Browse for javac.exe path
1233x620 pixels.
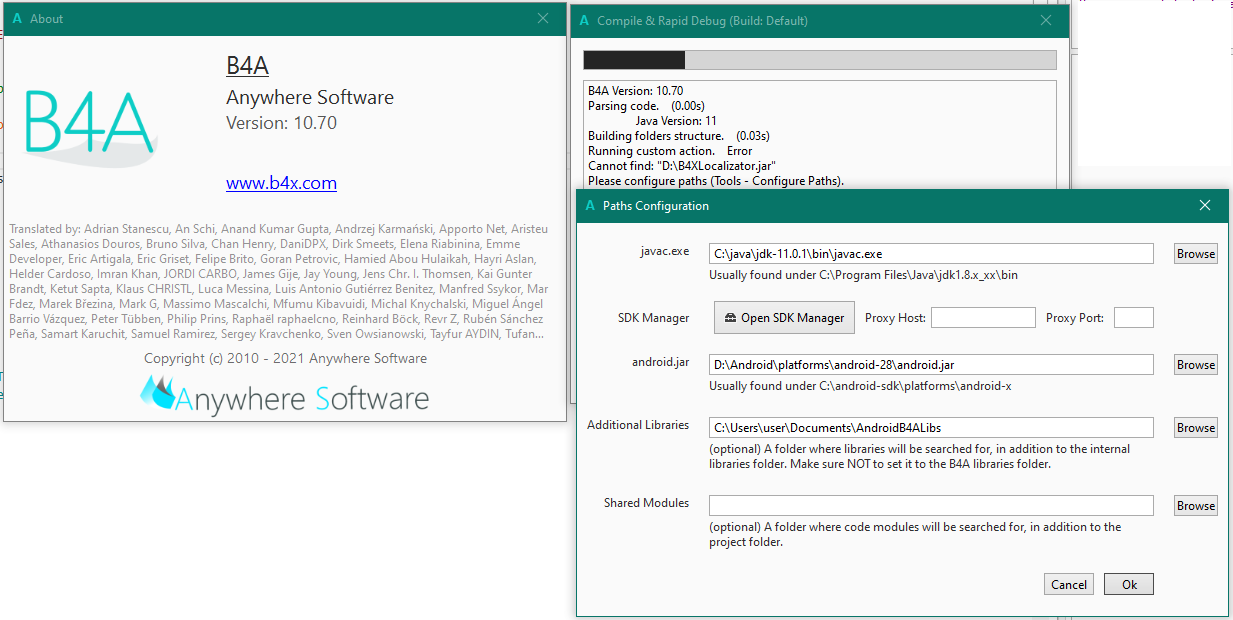pyautogui.click(x=1195, y=254)
